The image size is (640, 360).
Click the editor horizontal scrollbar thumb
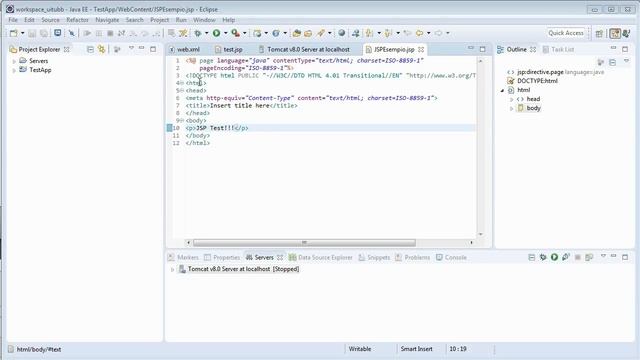click(304, 242)
